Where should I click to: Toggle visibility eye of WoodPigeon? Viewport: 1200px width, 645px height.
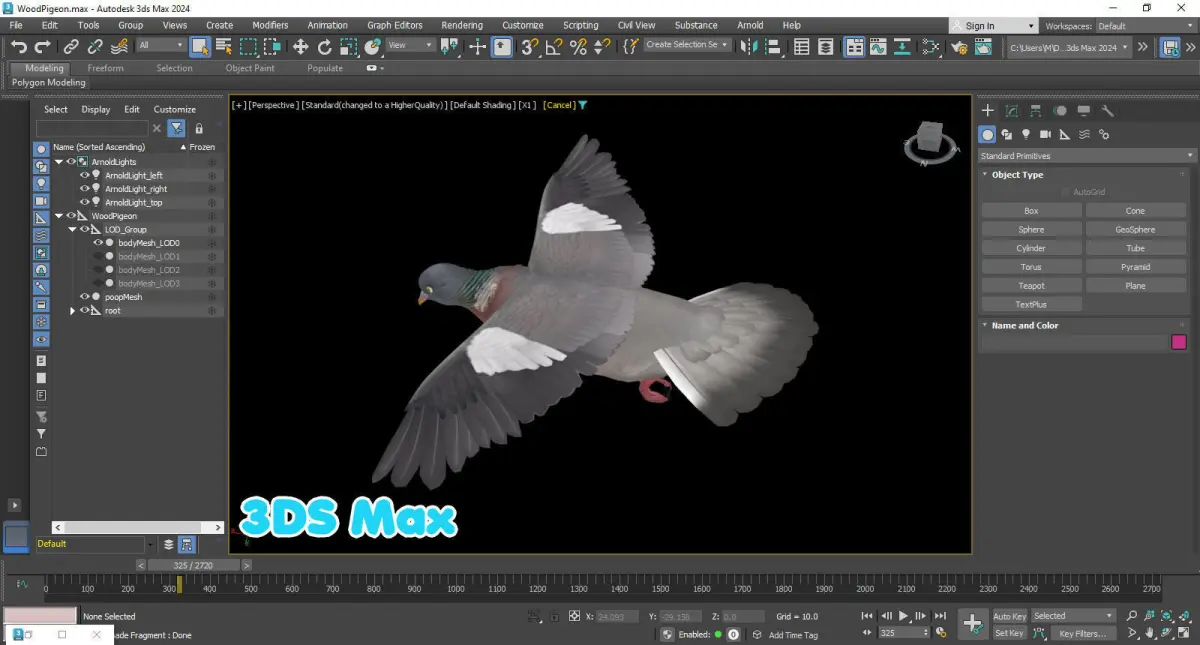tap(71, 216)
